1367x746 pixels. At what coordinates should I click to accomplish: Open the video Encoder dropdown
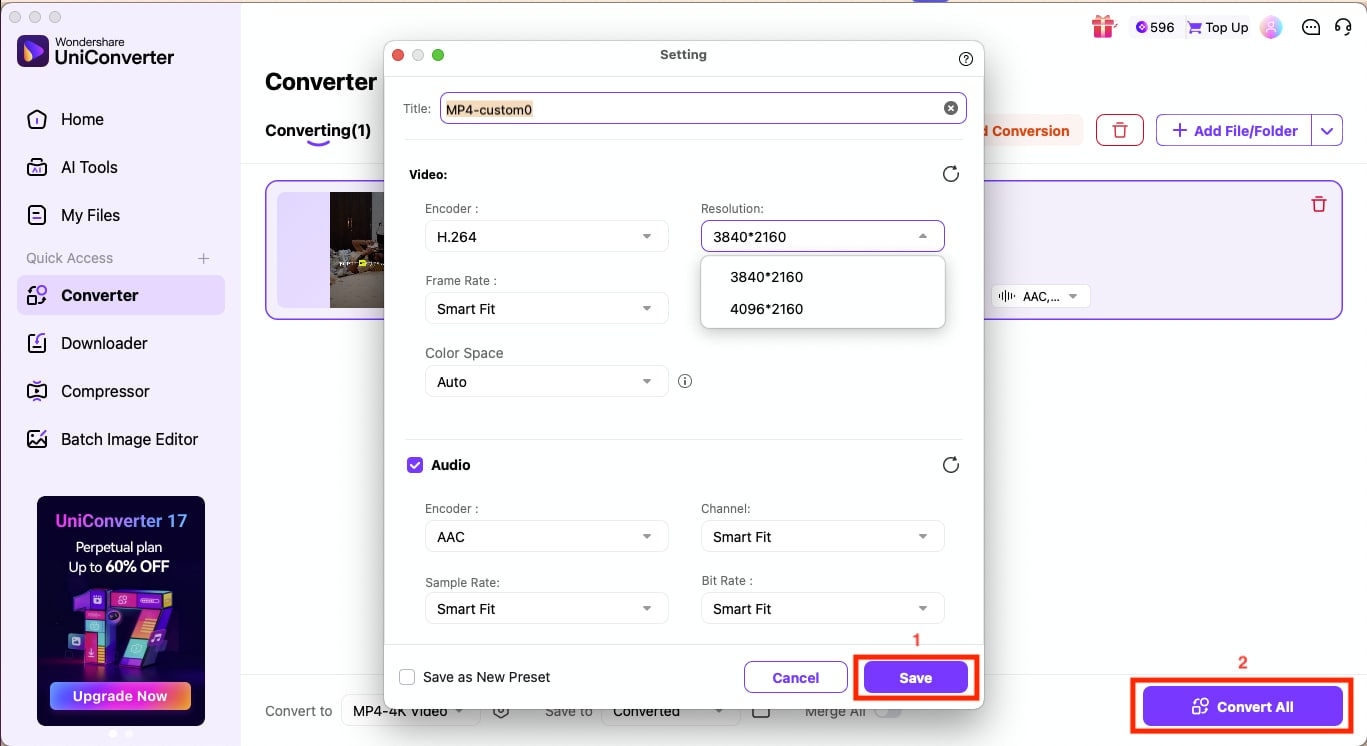click(546, 236)
